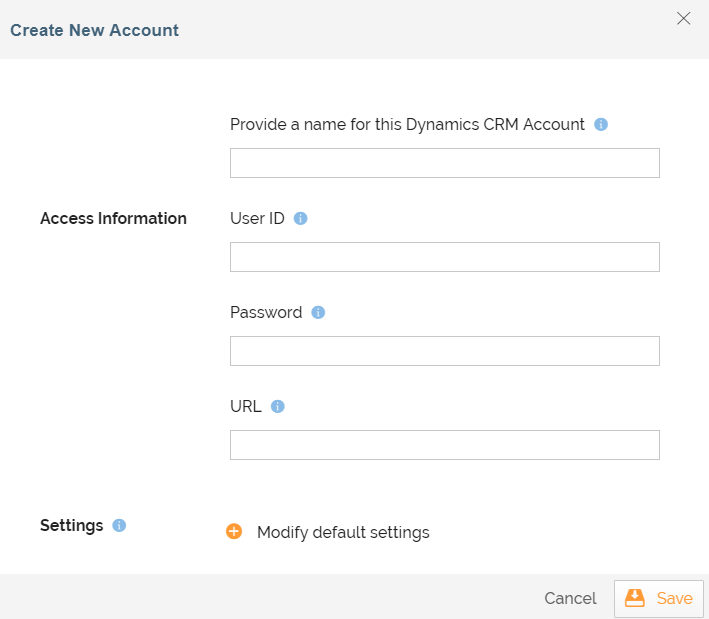Click the info icon next to Settings
The height and width of the screenshot is (619, 709).
coord(119,525)
